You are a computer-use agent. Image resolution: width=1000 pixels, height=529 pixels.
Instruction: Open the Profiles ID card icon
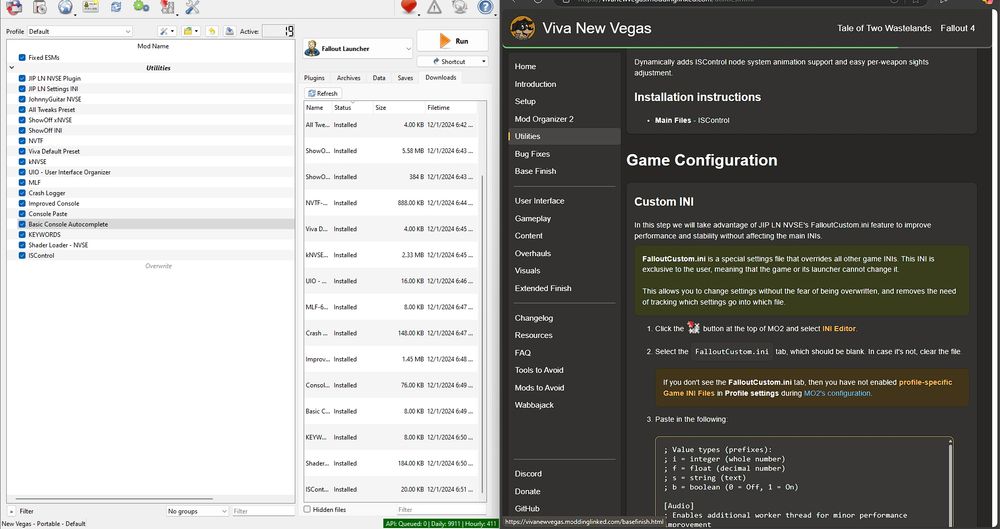click(91, 7)
